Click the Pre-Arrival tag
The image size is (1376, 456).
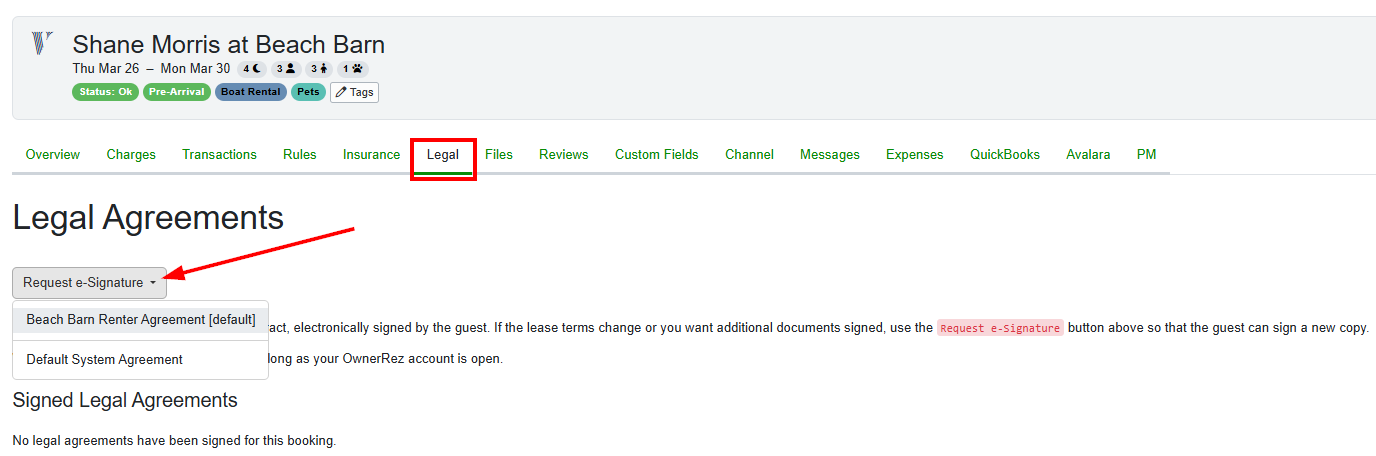coord(176,92)
